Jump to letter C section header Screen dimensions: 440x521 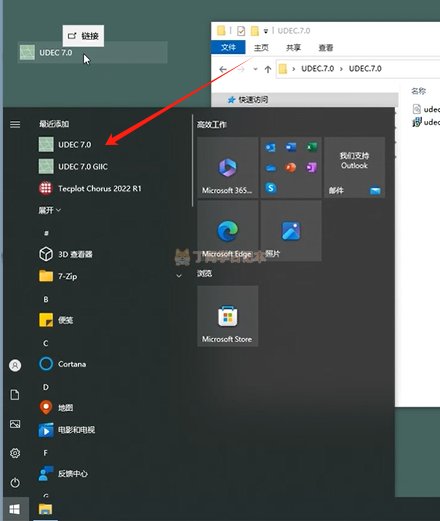click(46, 343)
